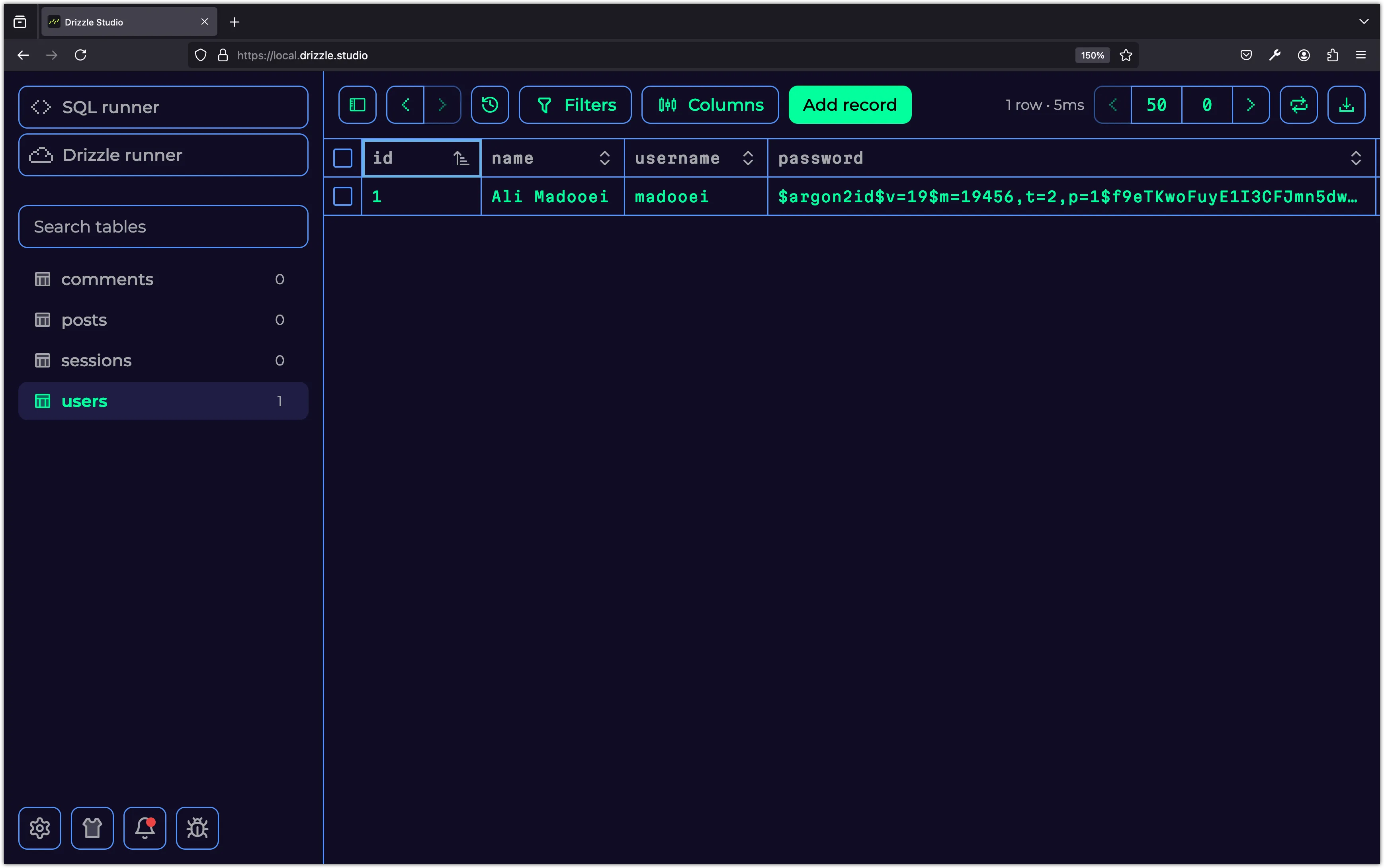Toggle the sidebar panel icon
This screenshot has height=868, width=1384.
(357, 104)
